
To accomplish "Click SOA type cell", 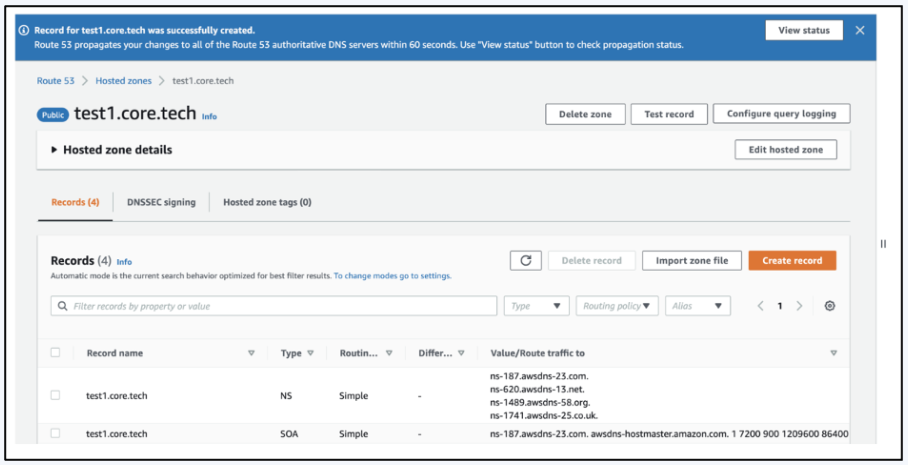I will [x=289, y=434].
